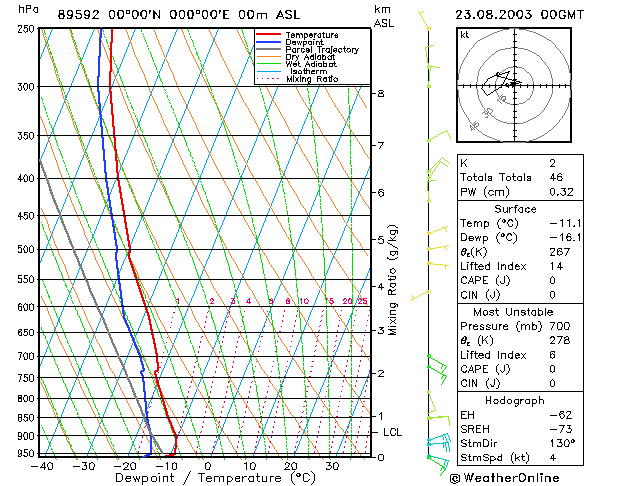The width and height of the screenshot is (629, 486).
Task: Click the date text 23.08.2003 00GMT
Action: [x=519, y=15]
